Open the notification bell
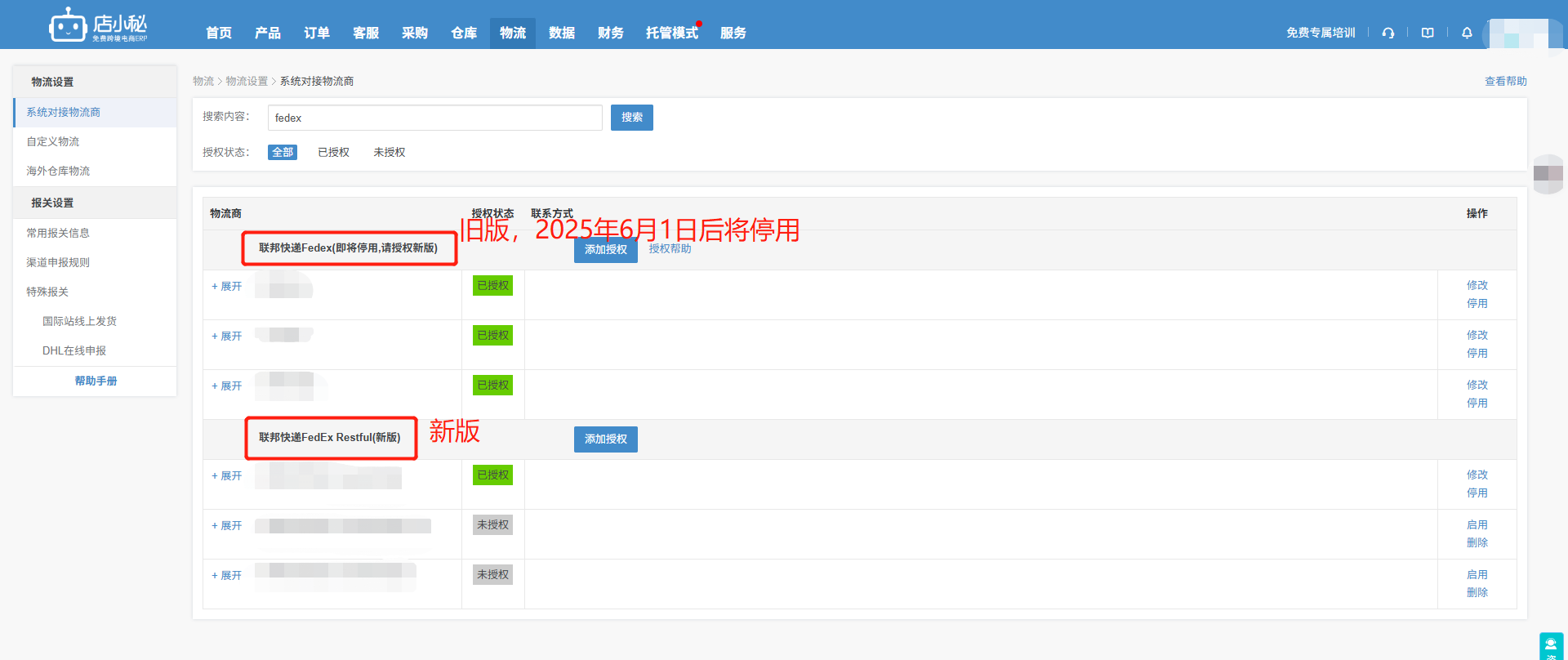This screenshot has width=1568, height=660. (x=1467, y=33)
